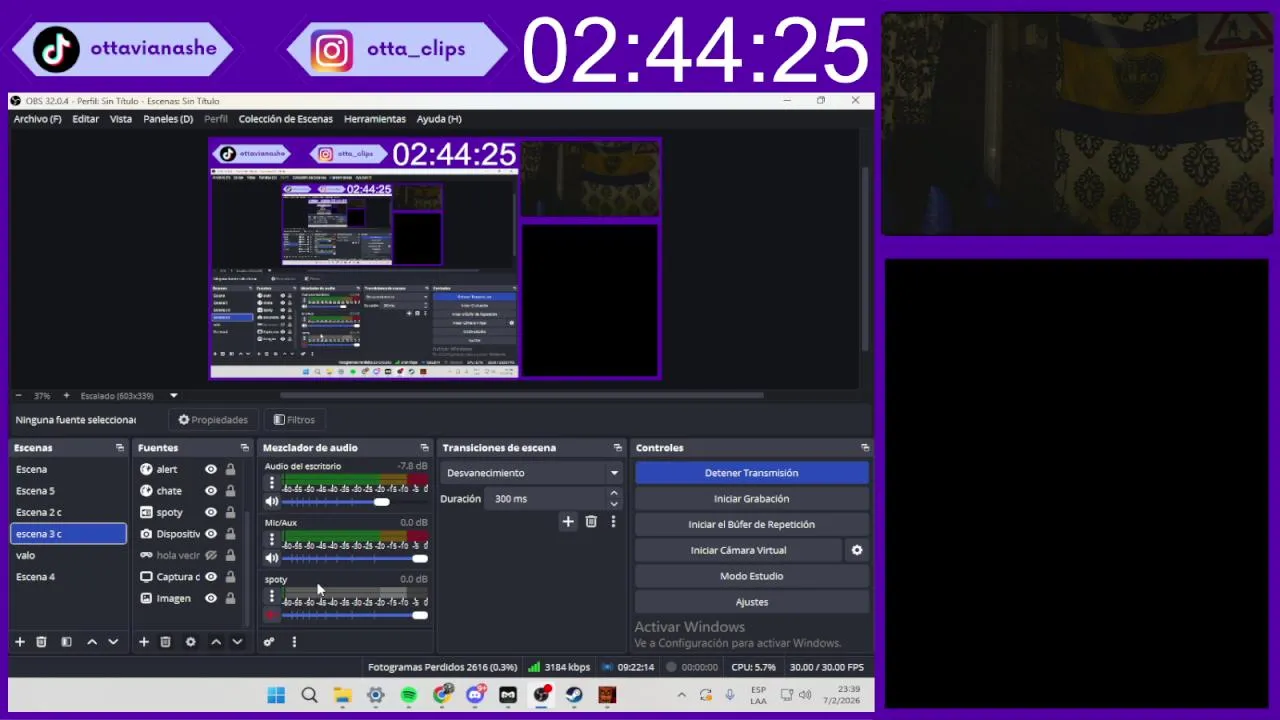Viewport: 1280px width, 720px height.
Task: Open Colección de Escenas menu
Action: 285,119
